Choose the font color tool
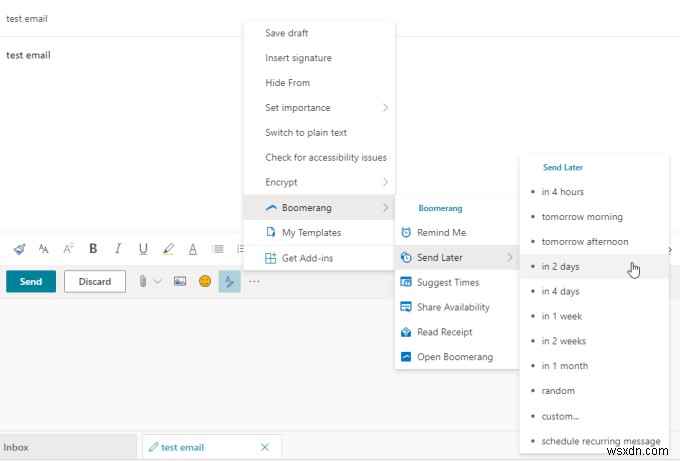Image resolution: width=680 pixels, height=461 pixels. pos(193,249)
